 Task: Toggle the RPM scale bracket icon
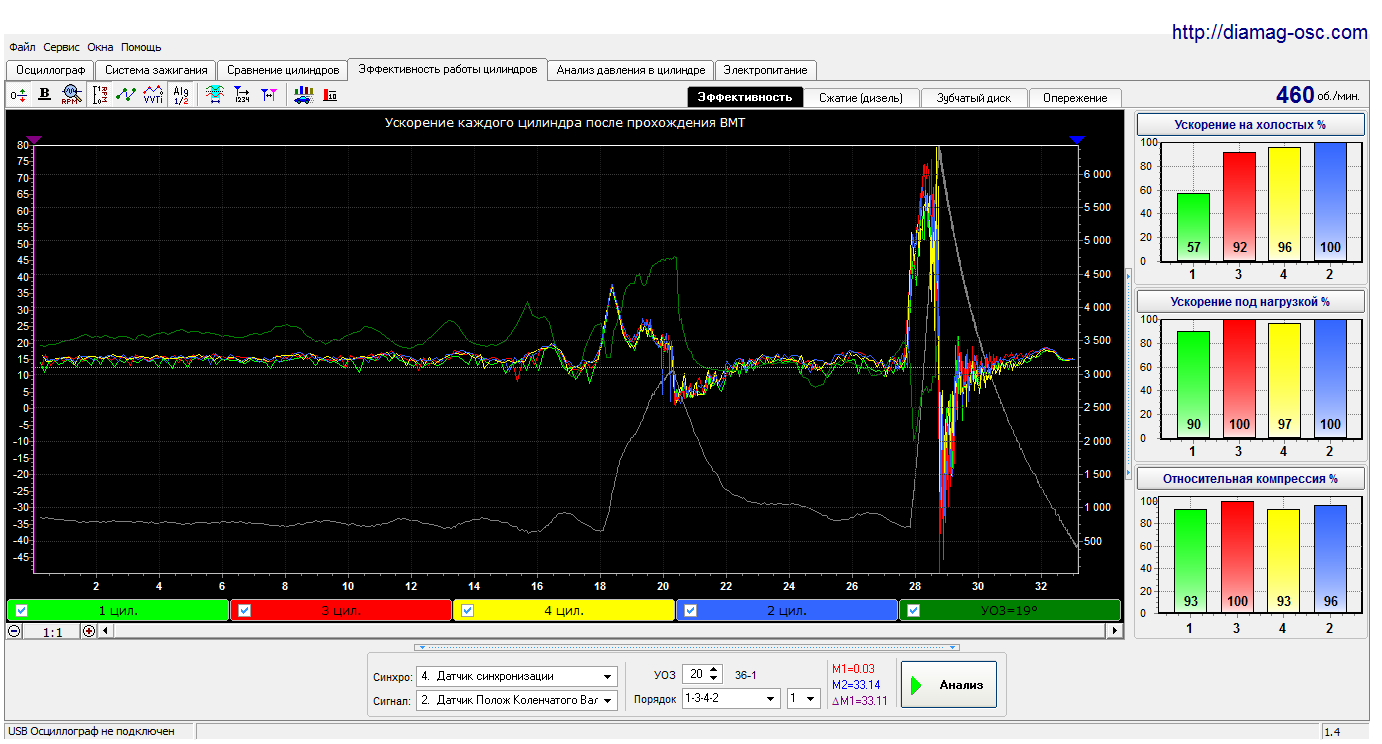100,95
